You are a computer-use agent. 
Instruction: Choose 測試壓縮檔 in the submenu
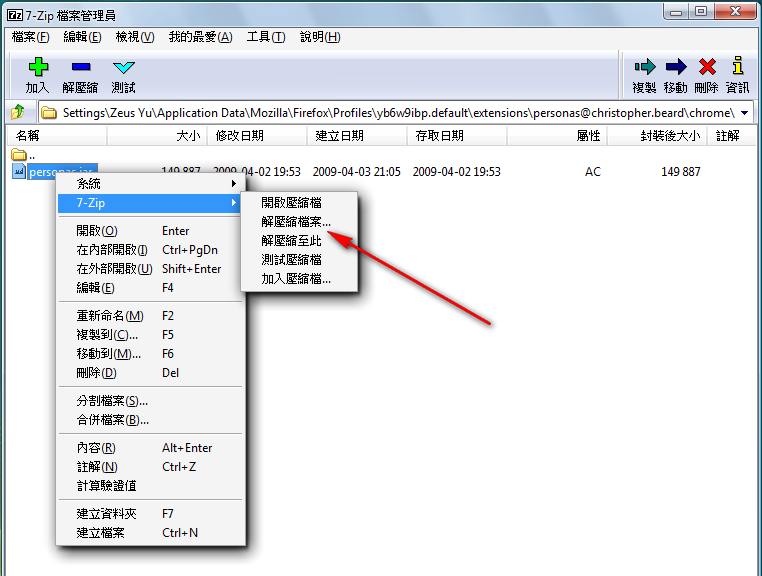pyautogui.click(x=299, y=260)
